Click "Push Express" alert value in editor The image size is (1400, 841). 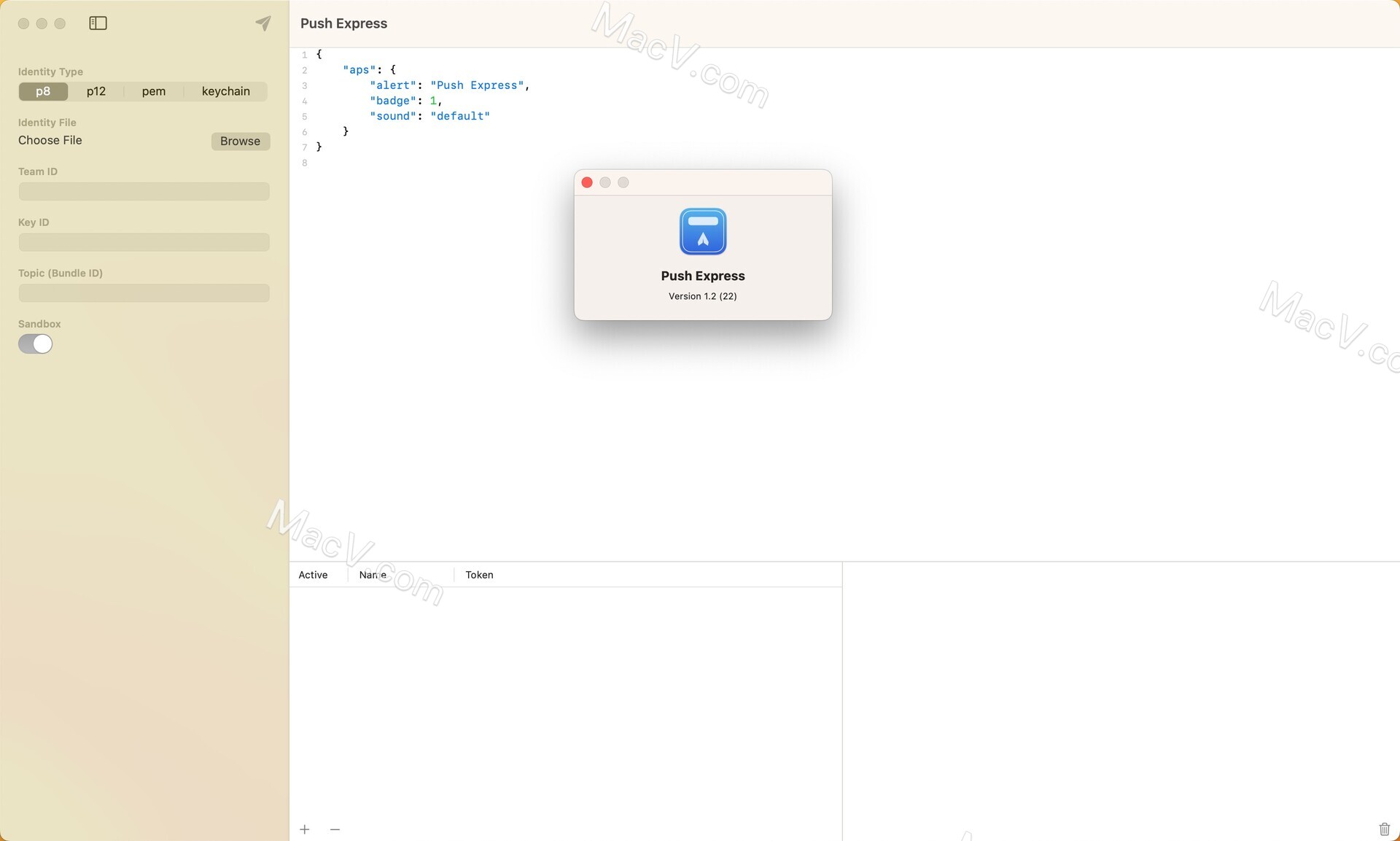tap(477, 85)
